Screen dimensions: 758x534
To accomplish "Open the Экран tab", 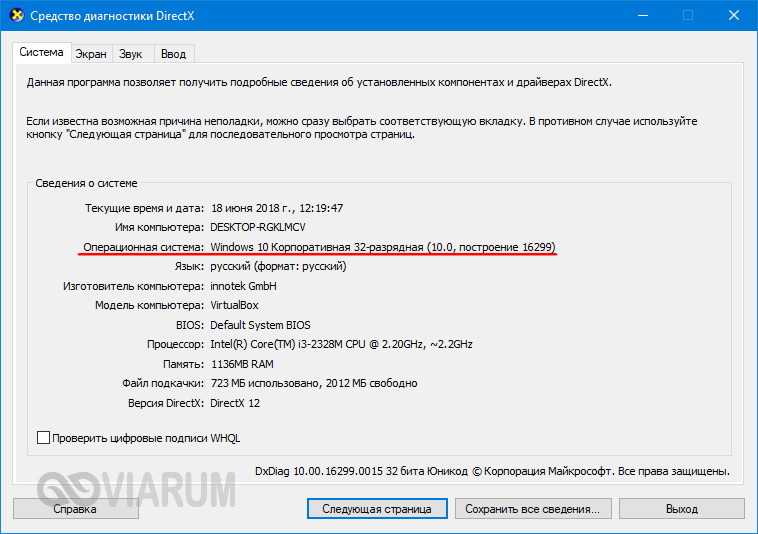I will pos(91,54).
